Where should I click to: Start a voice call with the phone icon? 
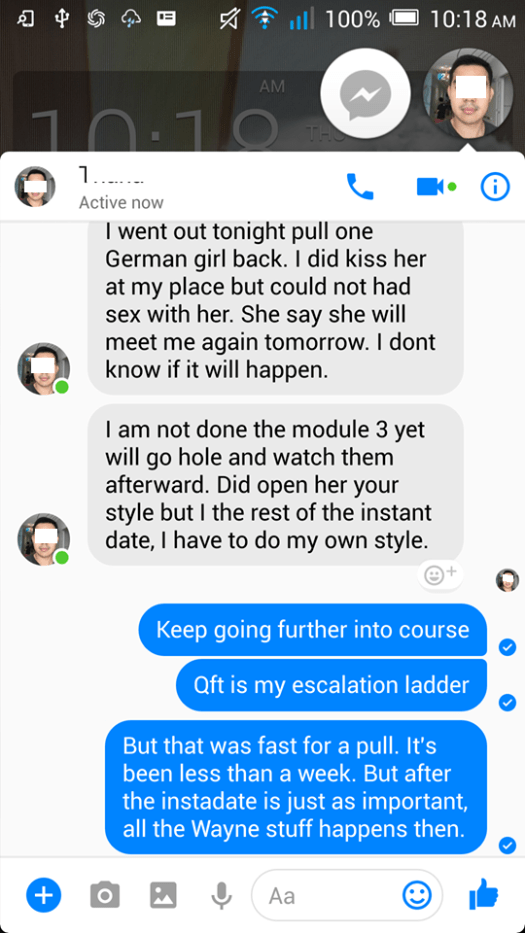coord(360,187)
